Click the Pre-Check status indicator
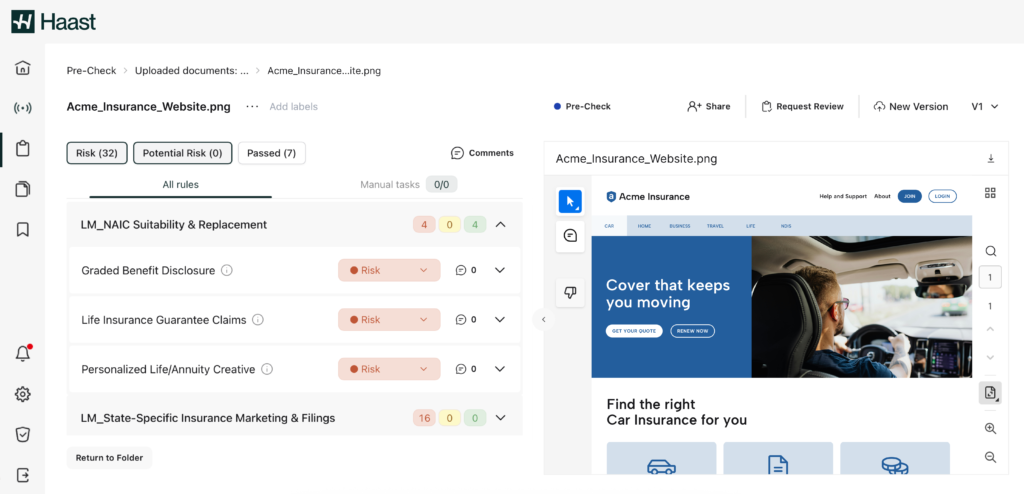Screen dimensions: 1024x494 point(582,107)
